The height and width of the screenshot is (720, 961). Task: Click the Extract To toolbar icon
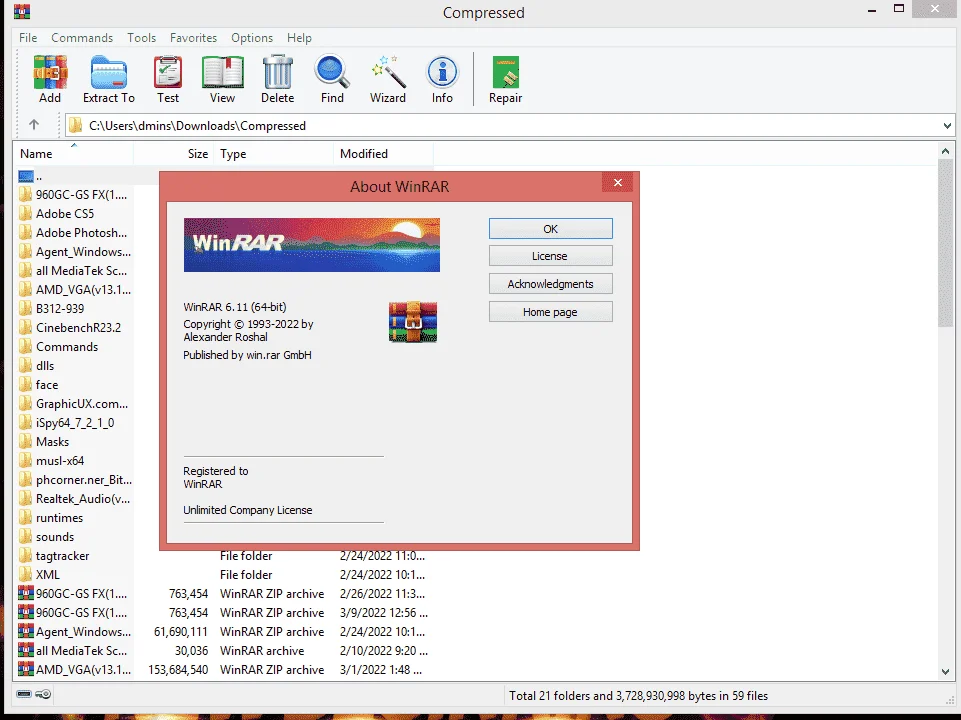point(108,72)
